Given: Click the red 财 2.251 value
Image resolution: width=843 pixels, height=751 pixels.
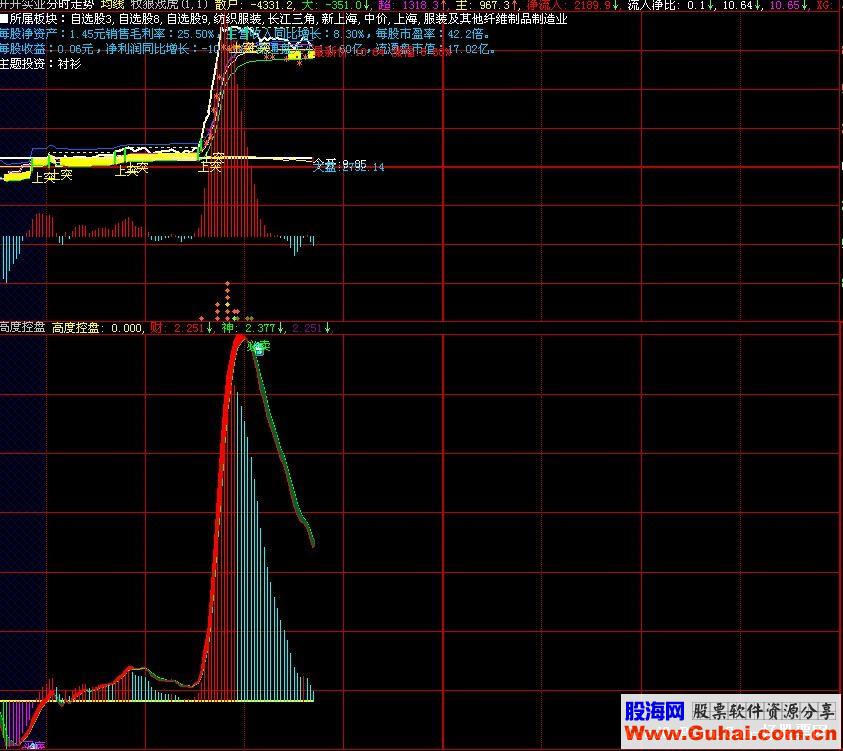Looking at the screenshot, I should [x=181, y=328].
